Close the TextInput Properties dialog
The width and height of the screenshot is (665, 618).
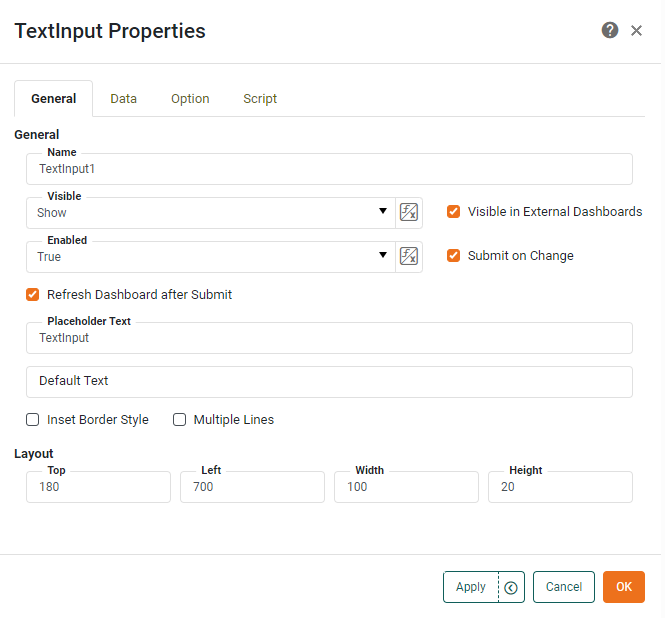pyautogui.click(x=636, y=31)
